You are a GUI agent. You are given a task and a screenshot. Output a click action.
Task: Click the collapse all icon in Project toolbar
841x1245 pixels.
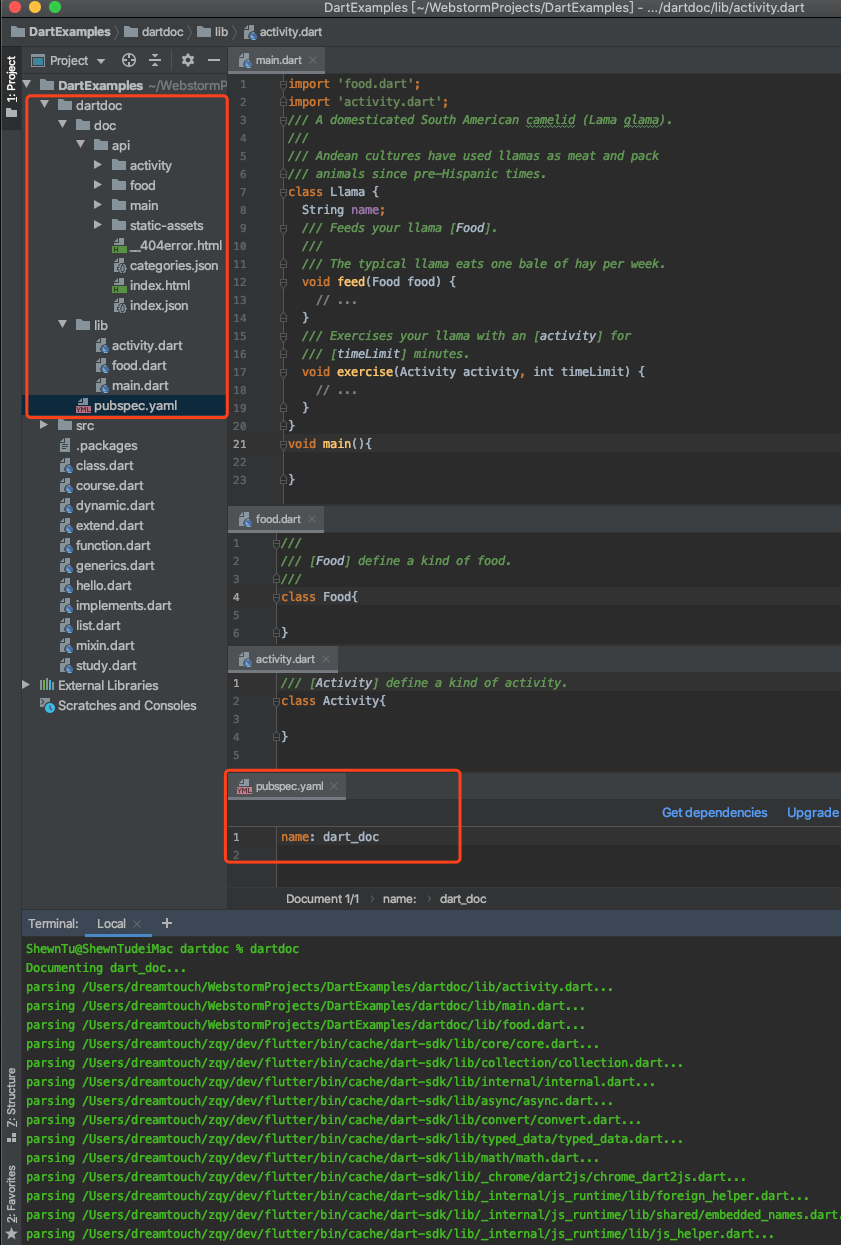click(155, 61)
